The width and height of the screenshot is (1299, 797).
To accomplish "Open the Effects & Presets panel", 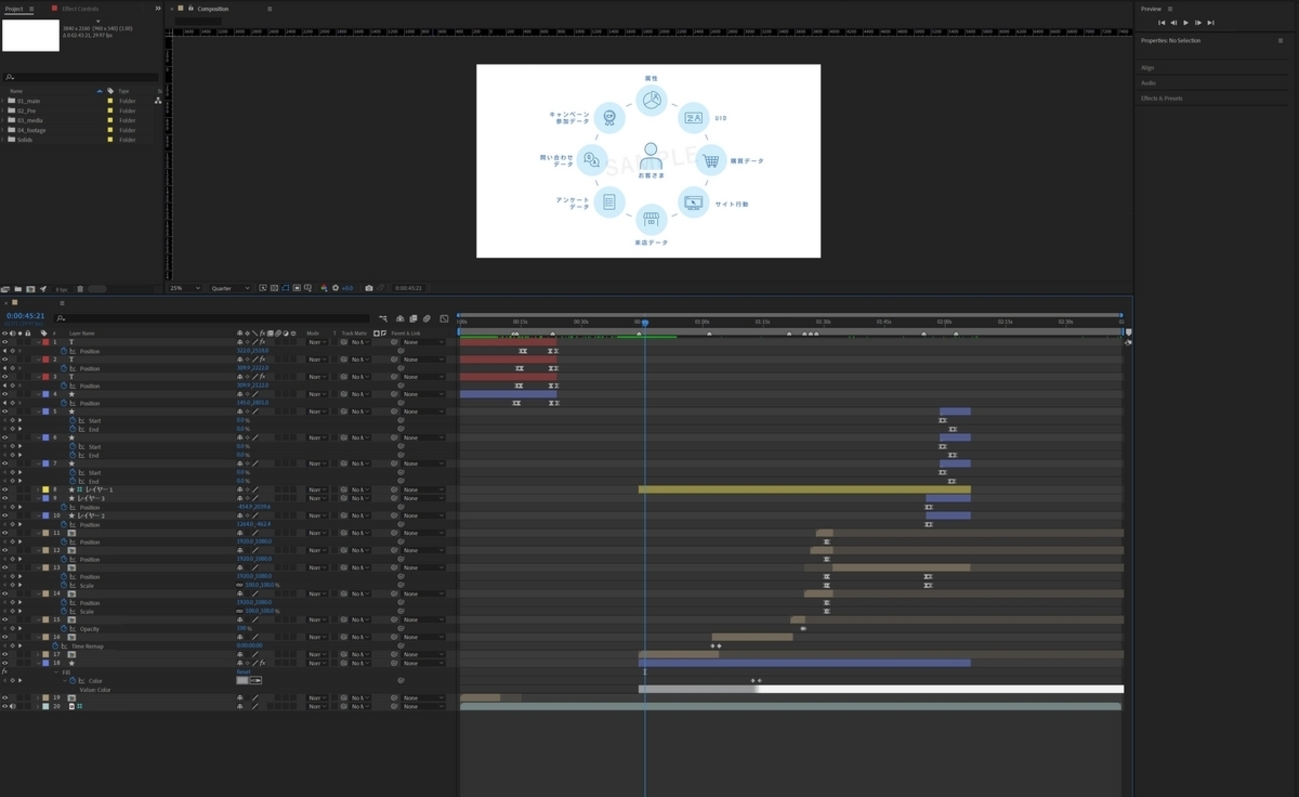I will pos(1161,98).
